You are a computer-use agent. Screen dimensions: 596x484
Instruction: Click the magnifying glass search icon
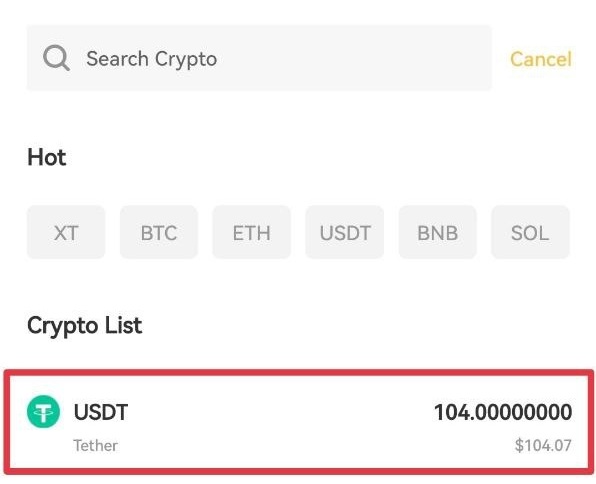pos(56,58)
